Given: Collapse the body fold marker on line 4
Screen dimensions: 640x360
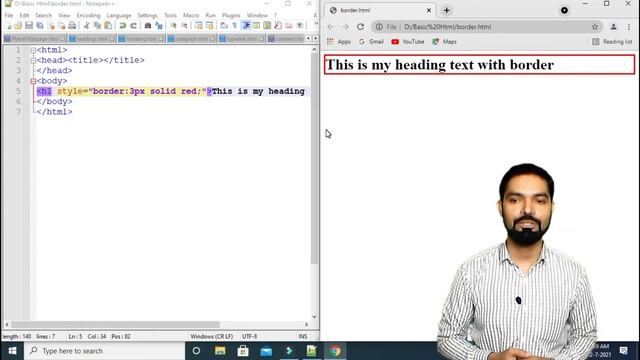Looking at the screenshot, I should (33, 81).
